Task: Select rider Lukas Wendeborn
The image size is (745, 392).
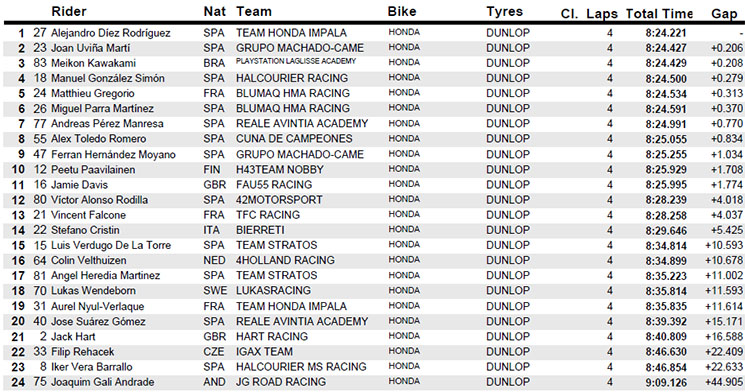Action: [x=93, y=290]
